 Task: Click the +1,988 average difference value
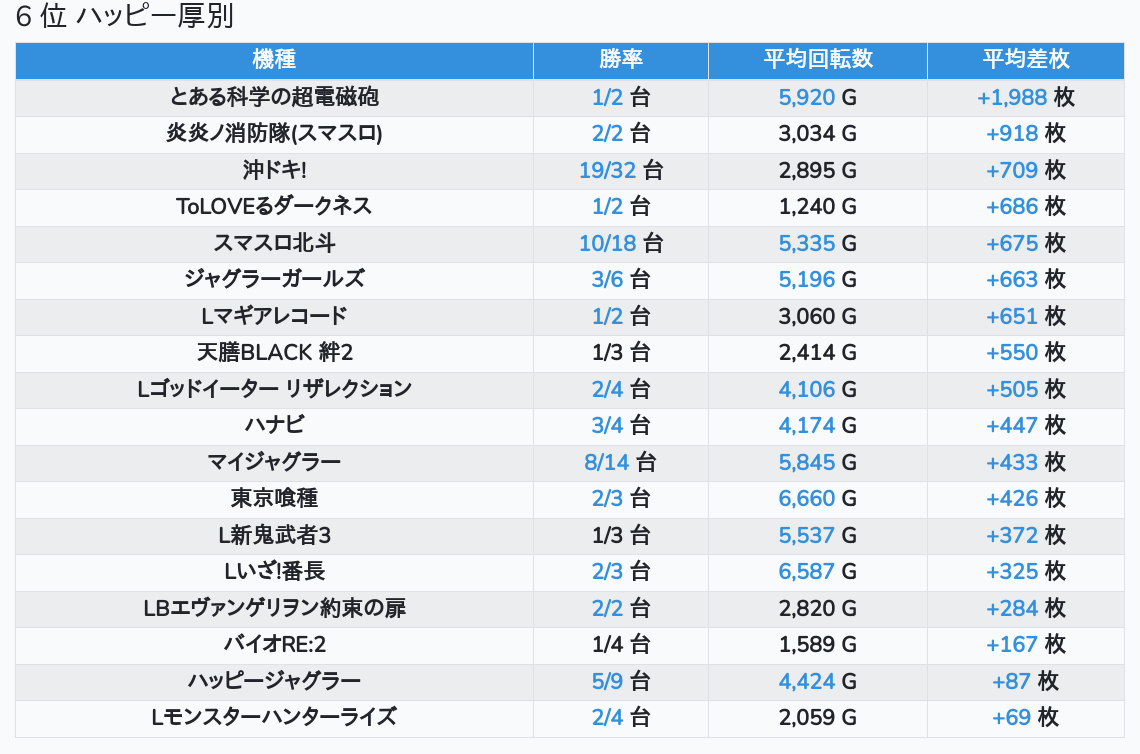coord(1012,97)
